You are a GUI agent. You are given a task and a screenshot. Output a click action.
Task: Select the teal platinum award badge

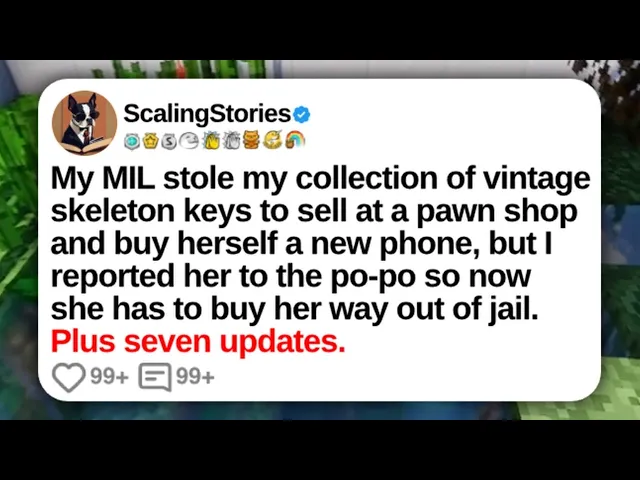tap(132, 141)
